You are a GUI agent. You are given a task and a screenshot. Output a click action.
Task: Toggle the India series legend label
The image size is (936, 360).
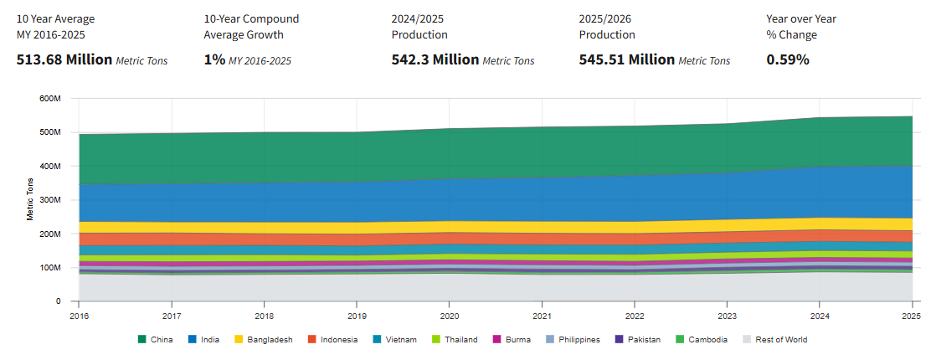point(210,340)
